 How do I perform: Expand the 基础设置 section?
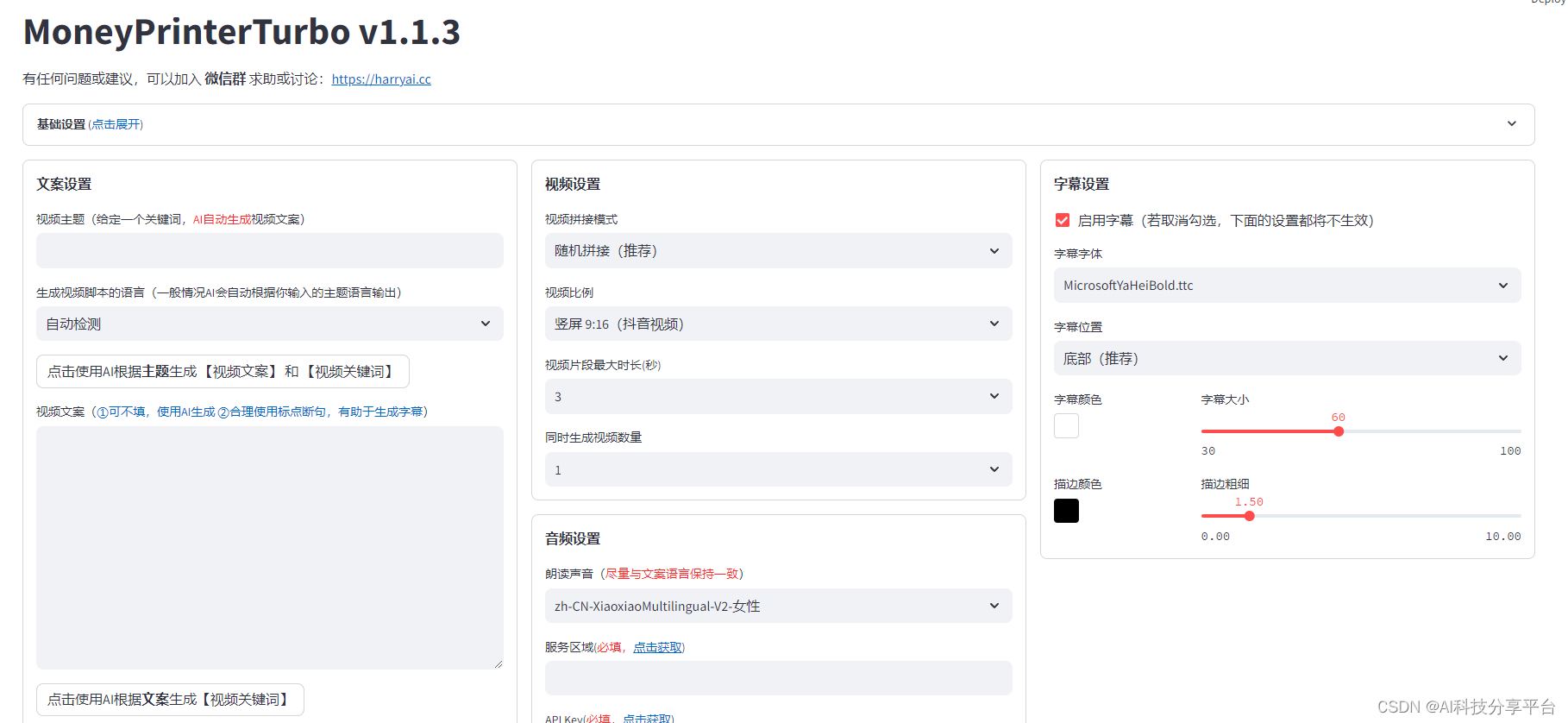(778, 124)
